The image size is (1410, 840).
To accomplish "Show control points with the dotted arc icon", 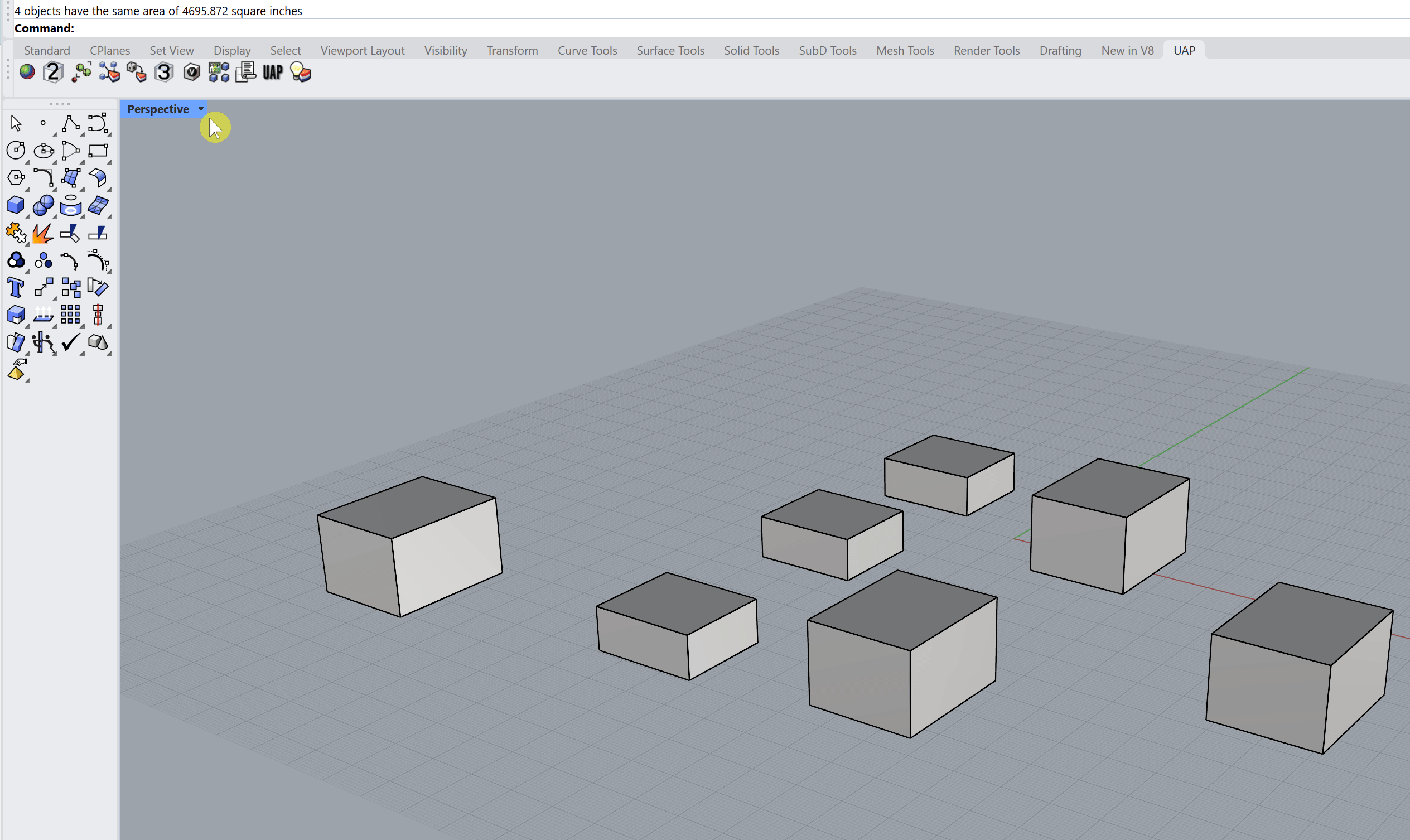I will [x=98, y=260].
